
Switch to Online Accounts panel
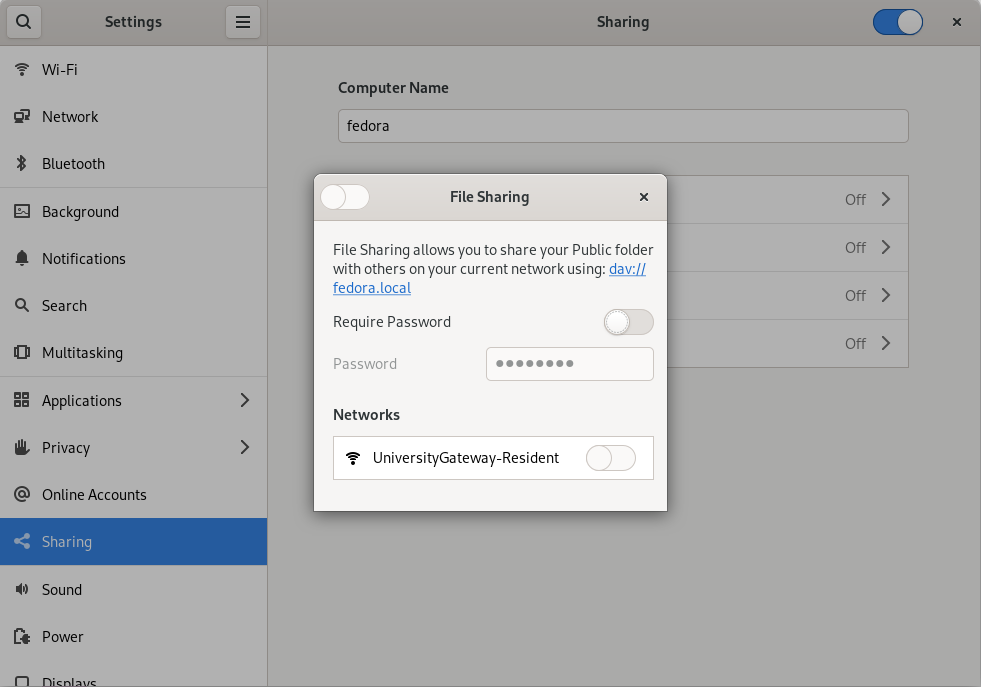point(133,494)
